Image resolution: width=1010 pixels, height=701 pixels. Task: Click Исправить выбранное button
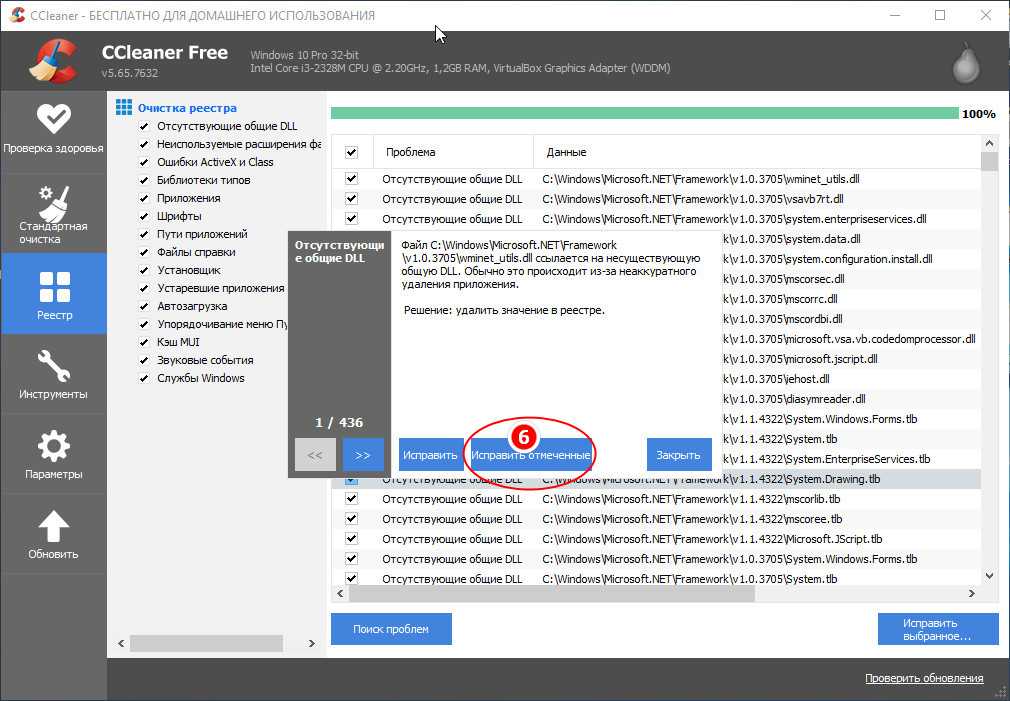point(938,629)
